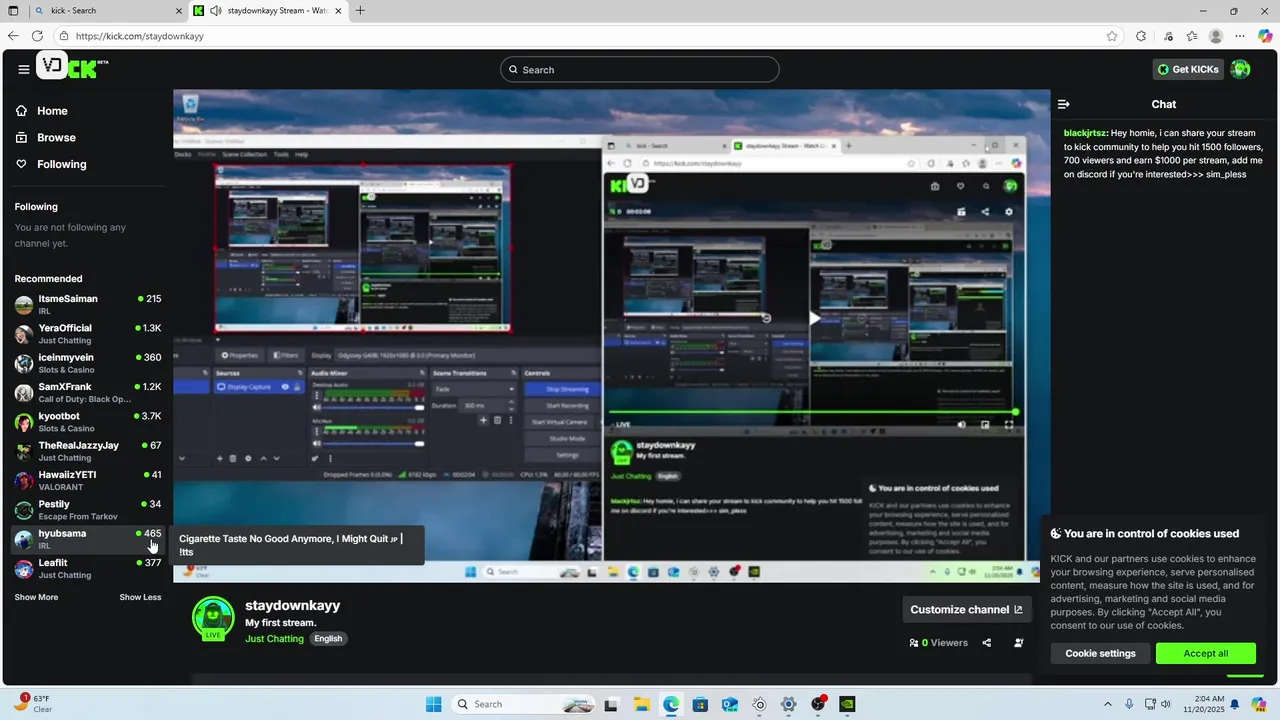Click staydownkayy channel name below video
The image size is (1280, 720).
(x=293, y=605)
